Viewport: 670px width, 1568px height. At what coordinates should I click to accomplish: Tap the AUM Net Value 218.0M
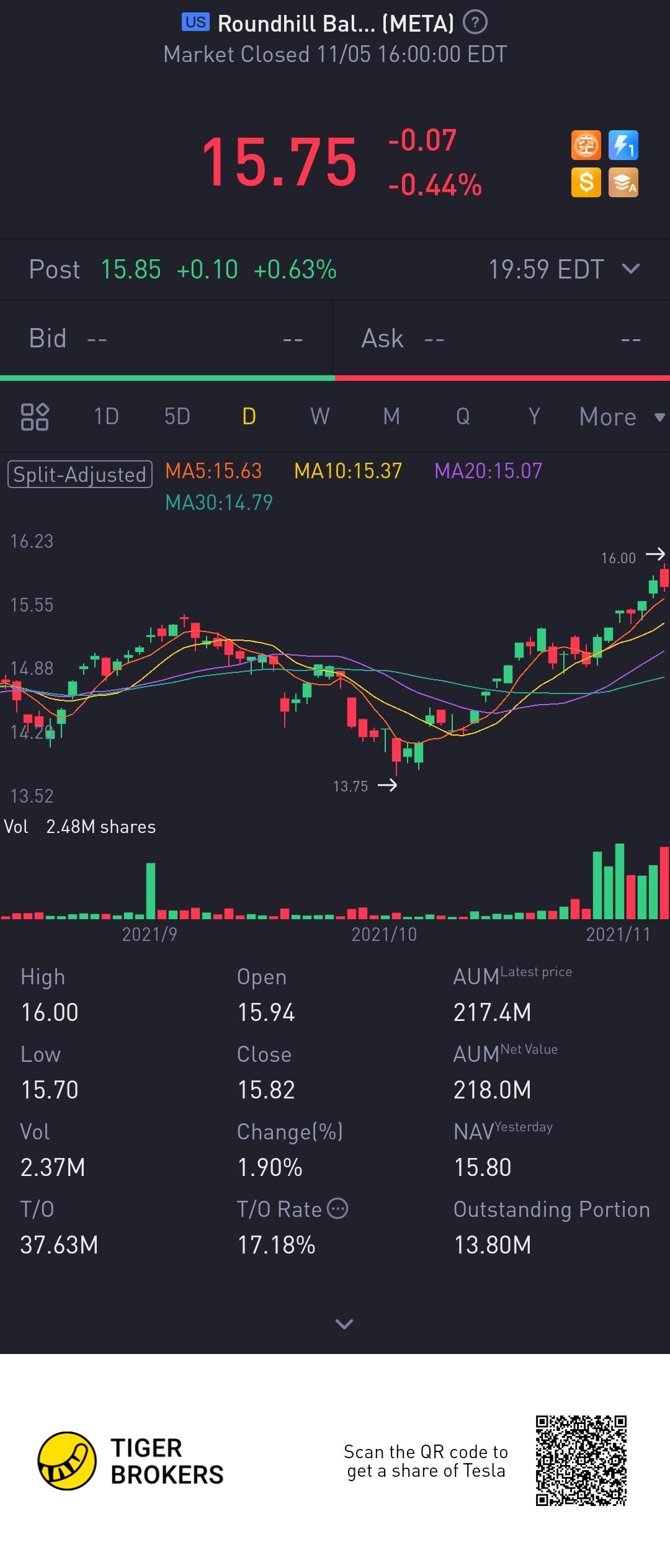click(x=493, y=1090)
